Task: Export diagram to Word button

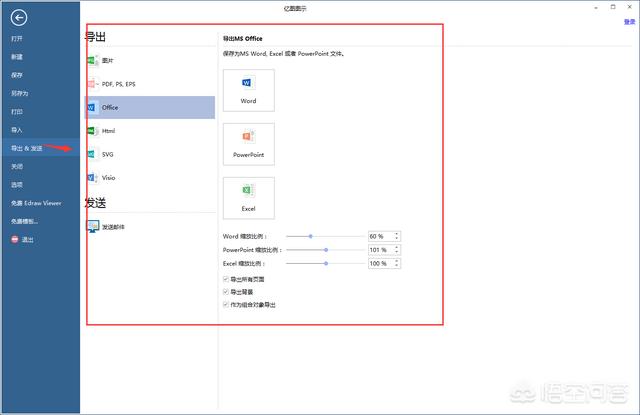Action: (x=249, y=90)
